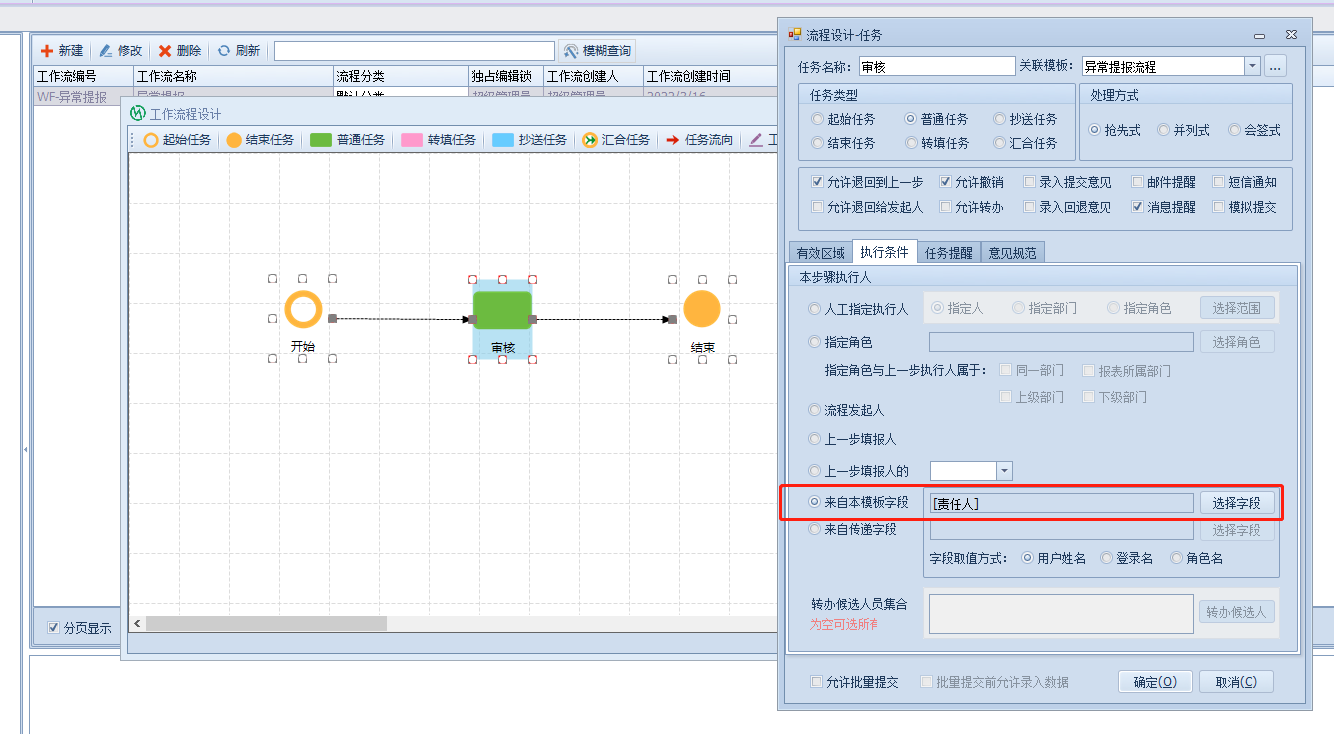Click the 选择字段 button for 来自本模板字段

click(x=1236, y=503)
